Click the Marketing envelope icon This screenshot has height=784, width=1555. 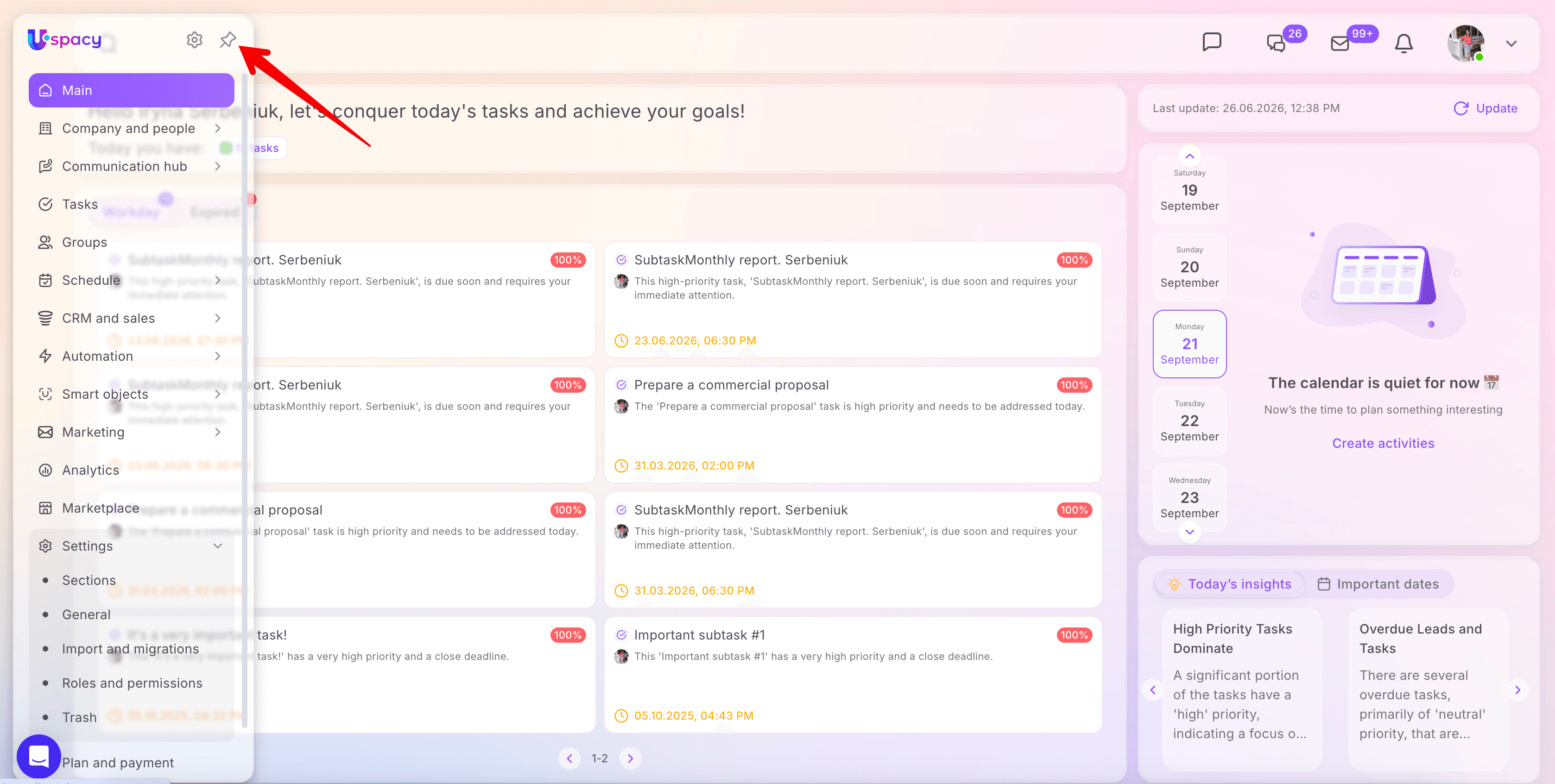tap(45, 433)
